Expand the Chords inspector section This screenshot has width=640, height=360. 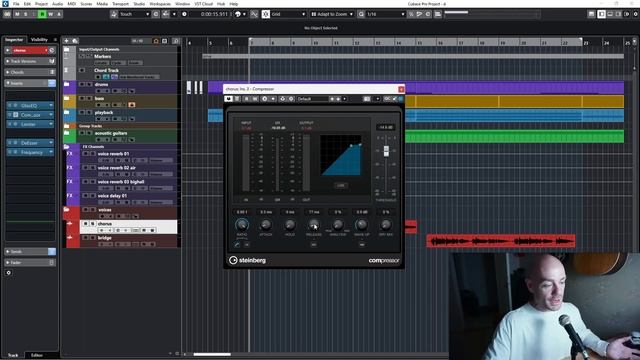(30, 72)
